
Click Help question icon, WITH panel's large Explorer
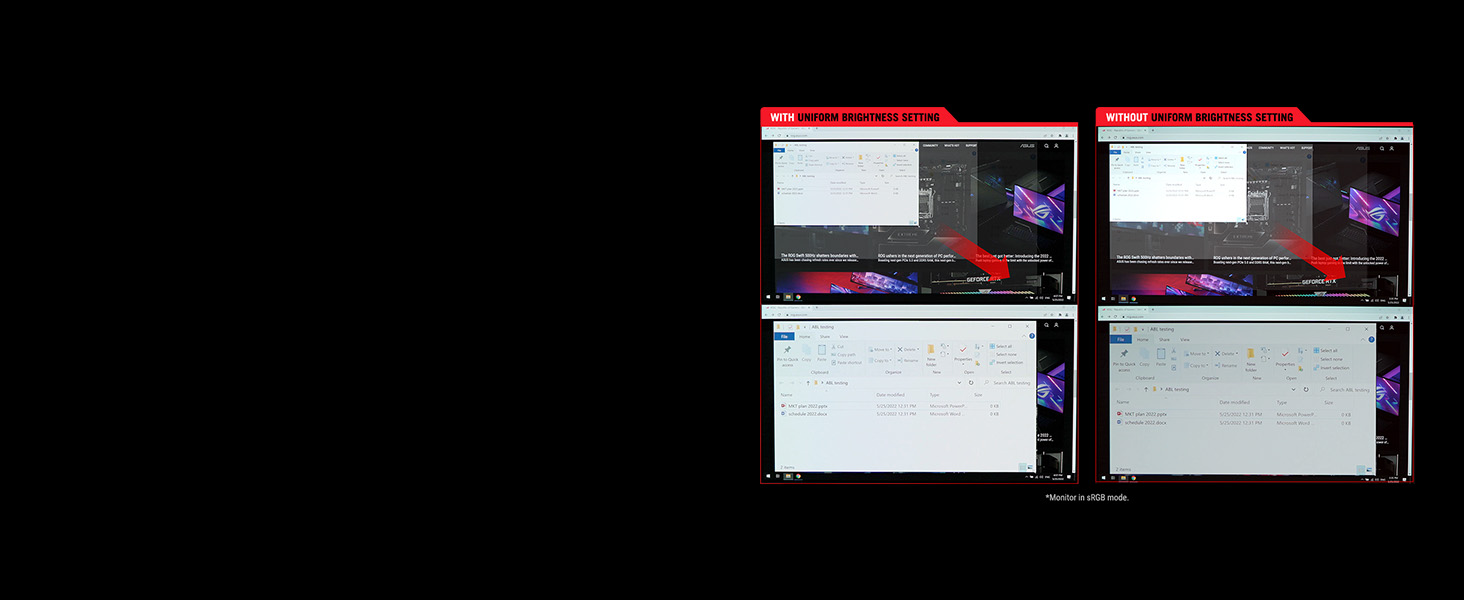point(1032,336)
